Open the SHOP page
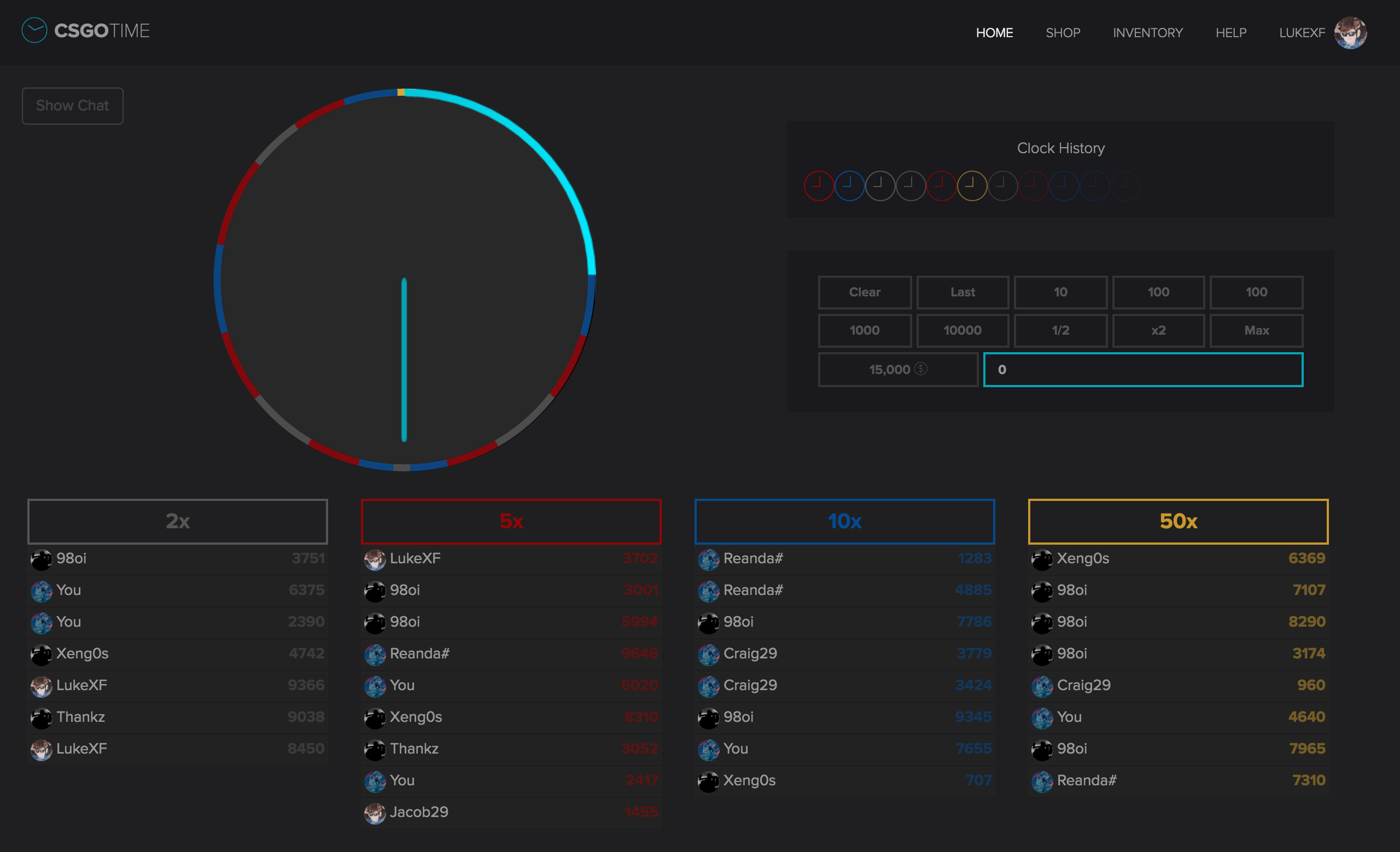1400x852 pixels. (1063, 33)
